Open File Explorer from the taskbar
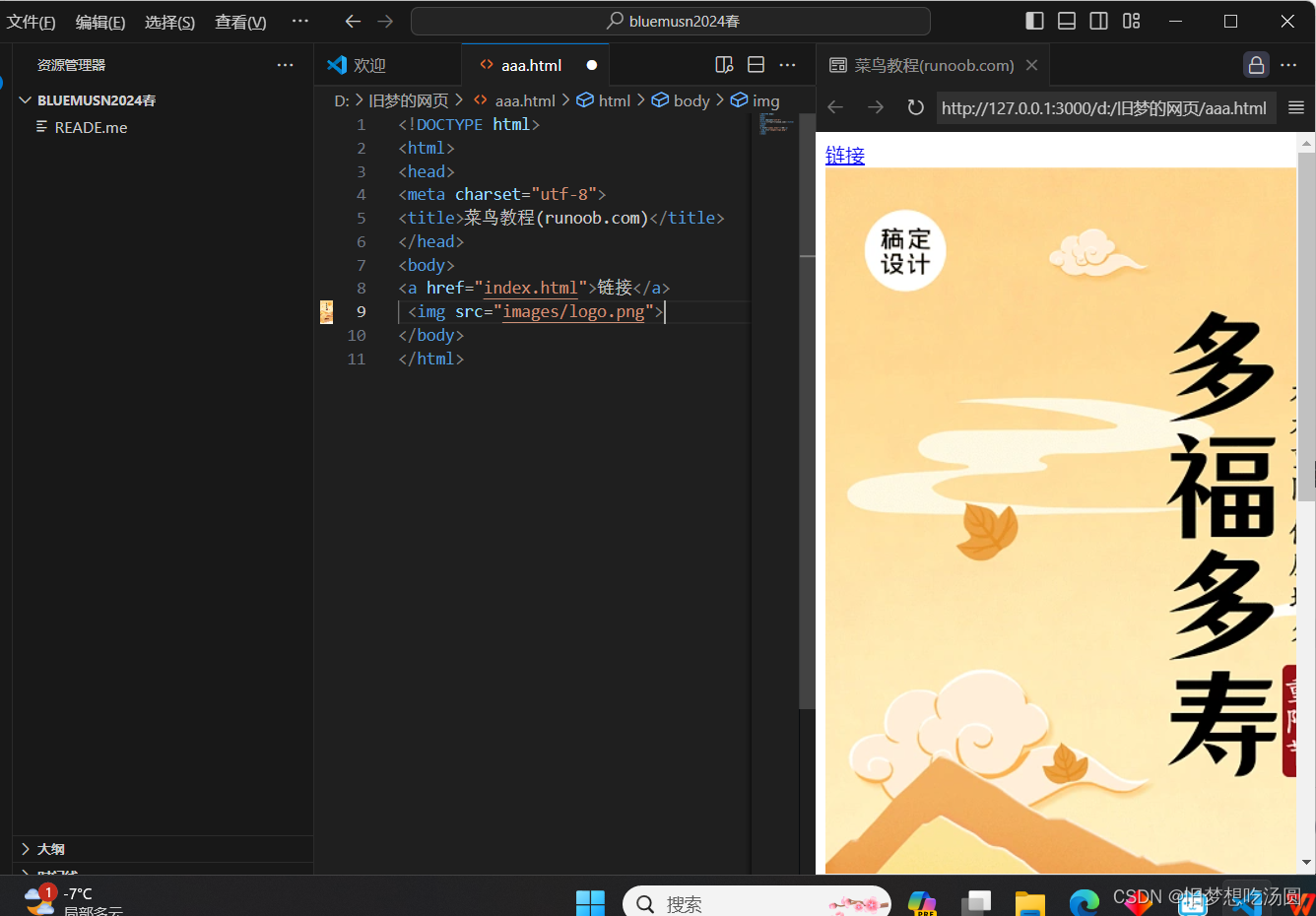 (1029, 902)
